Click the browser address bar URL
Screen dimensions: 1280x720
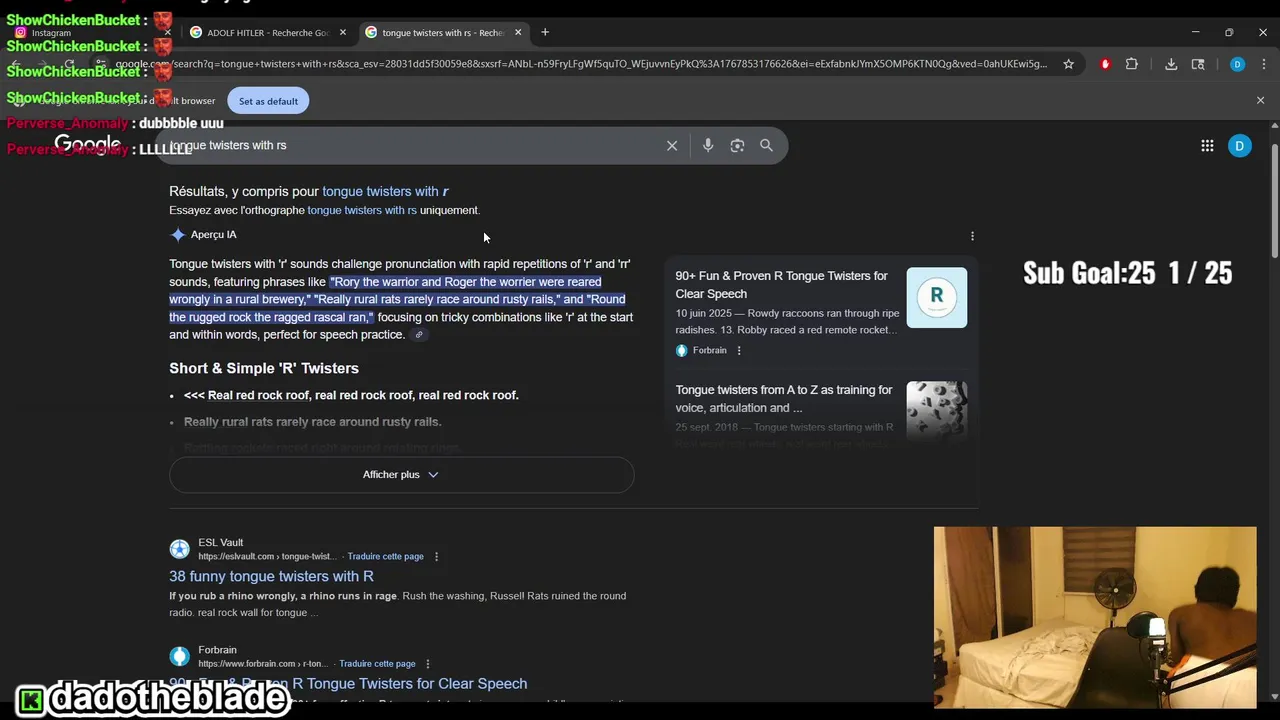point(580,64)
